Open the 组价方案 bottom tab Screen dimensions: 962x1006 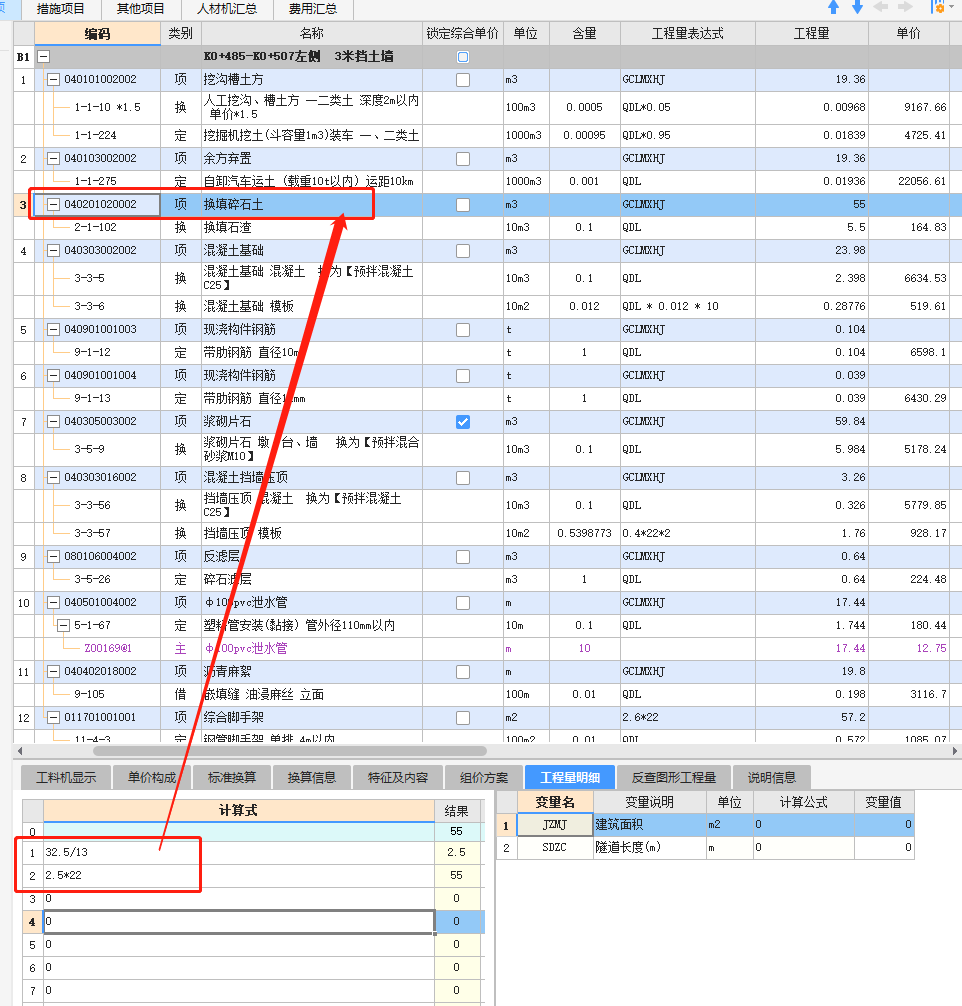coord(484,778)
